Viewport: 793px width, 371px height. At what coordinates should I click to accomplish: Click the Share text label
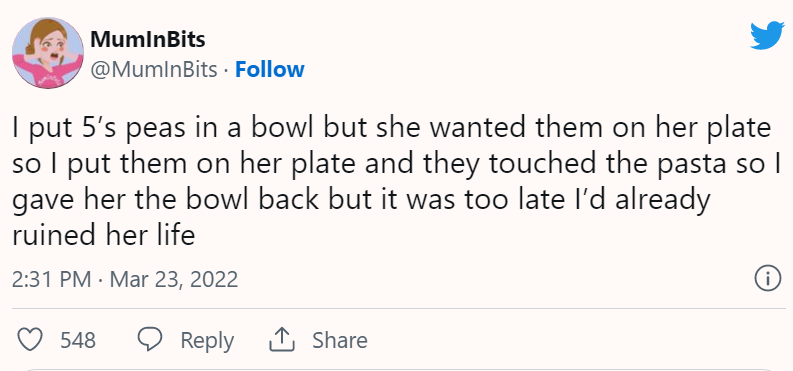340,340
